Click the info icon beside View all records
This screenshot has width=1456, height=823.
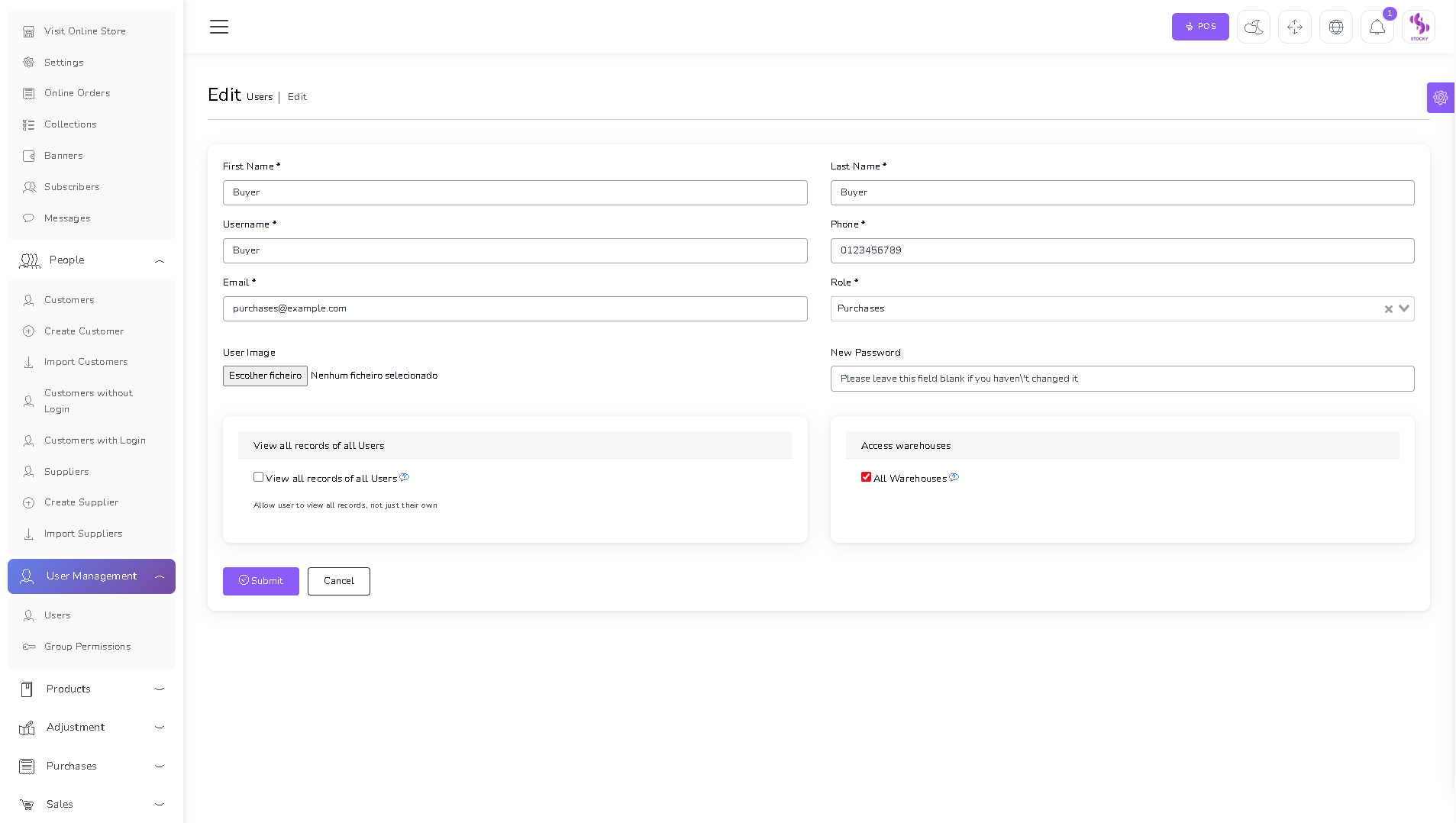[405, 478]
